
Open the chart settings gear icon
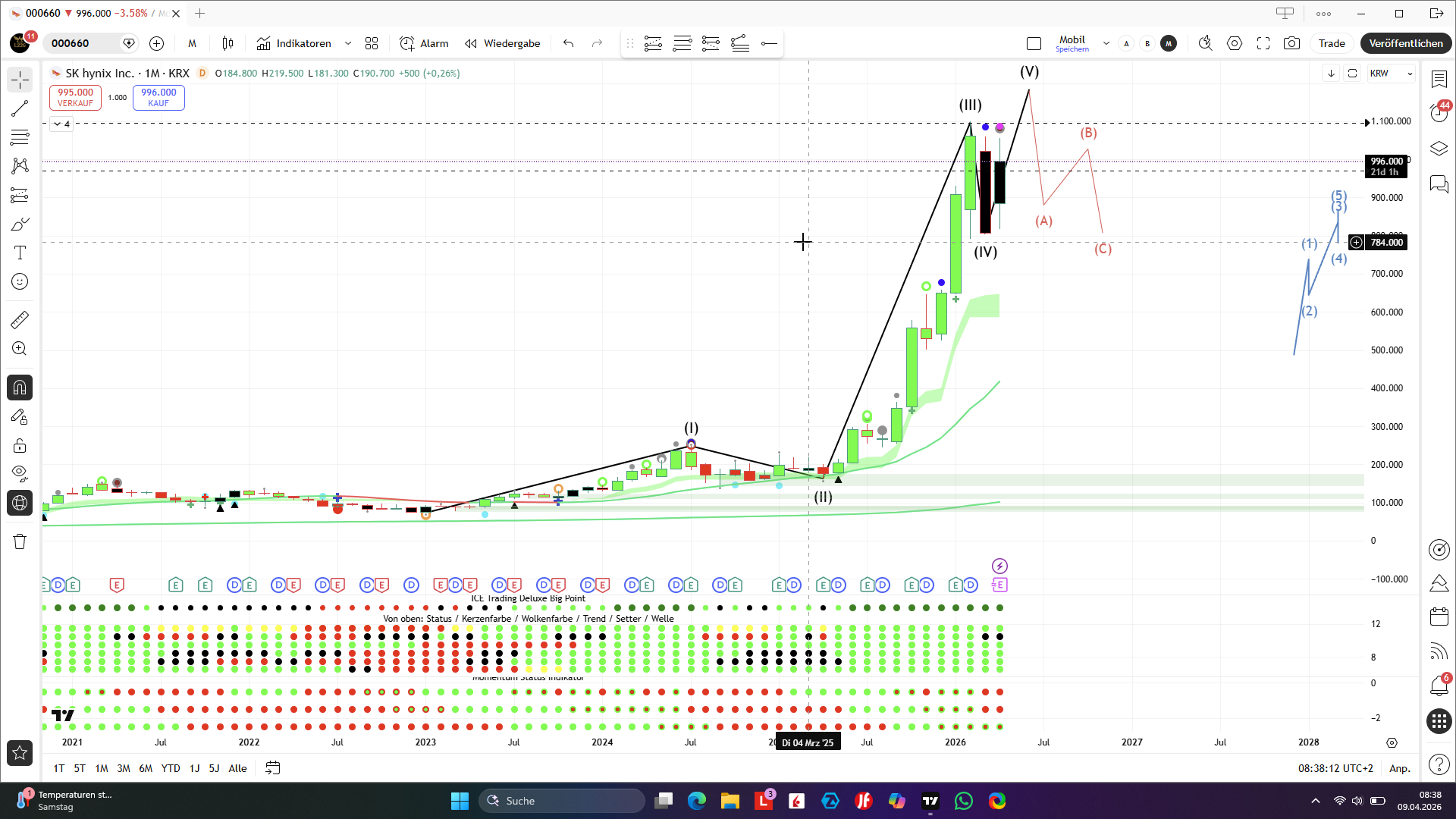[1235, 43]
